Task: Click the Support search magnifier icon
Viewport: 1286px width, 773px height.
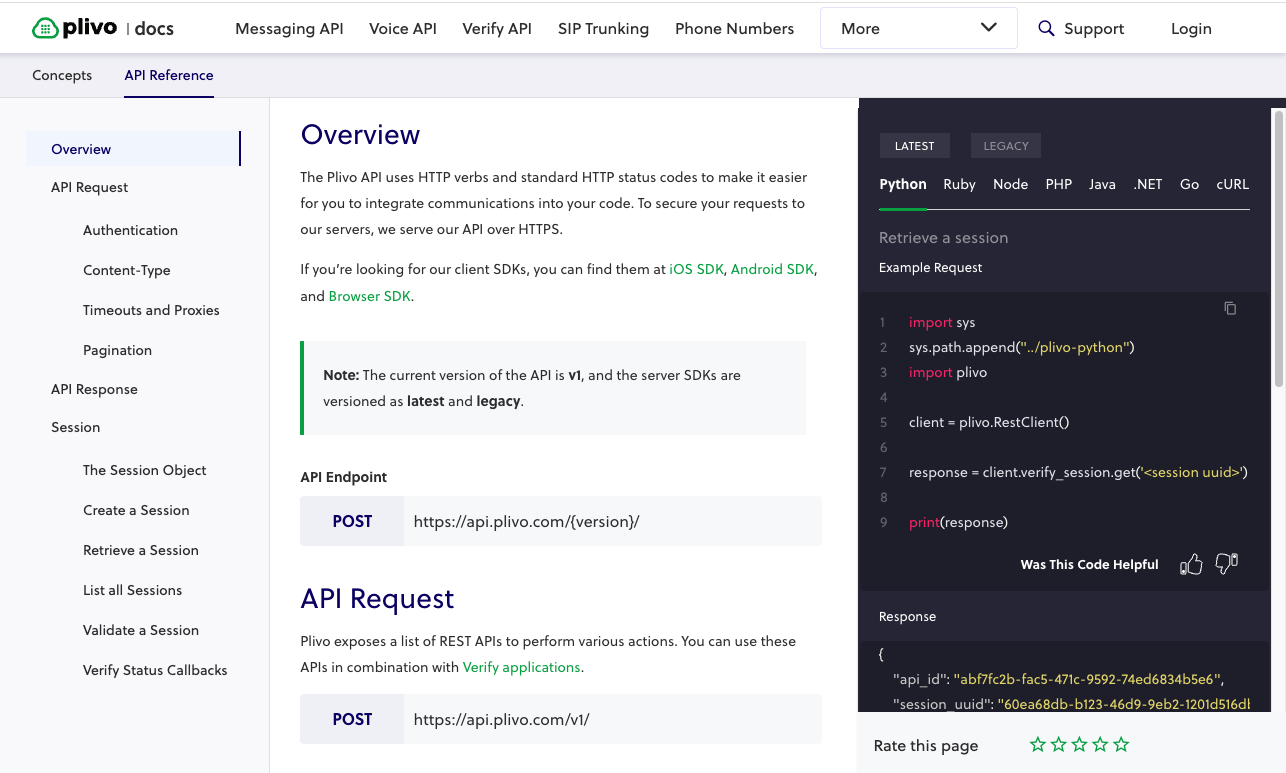Action: coord(1046,28)
